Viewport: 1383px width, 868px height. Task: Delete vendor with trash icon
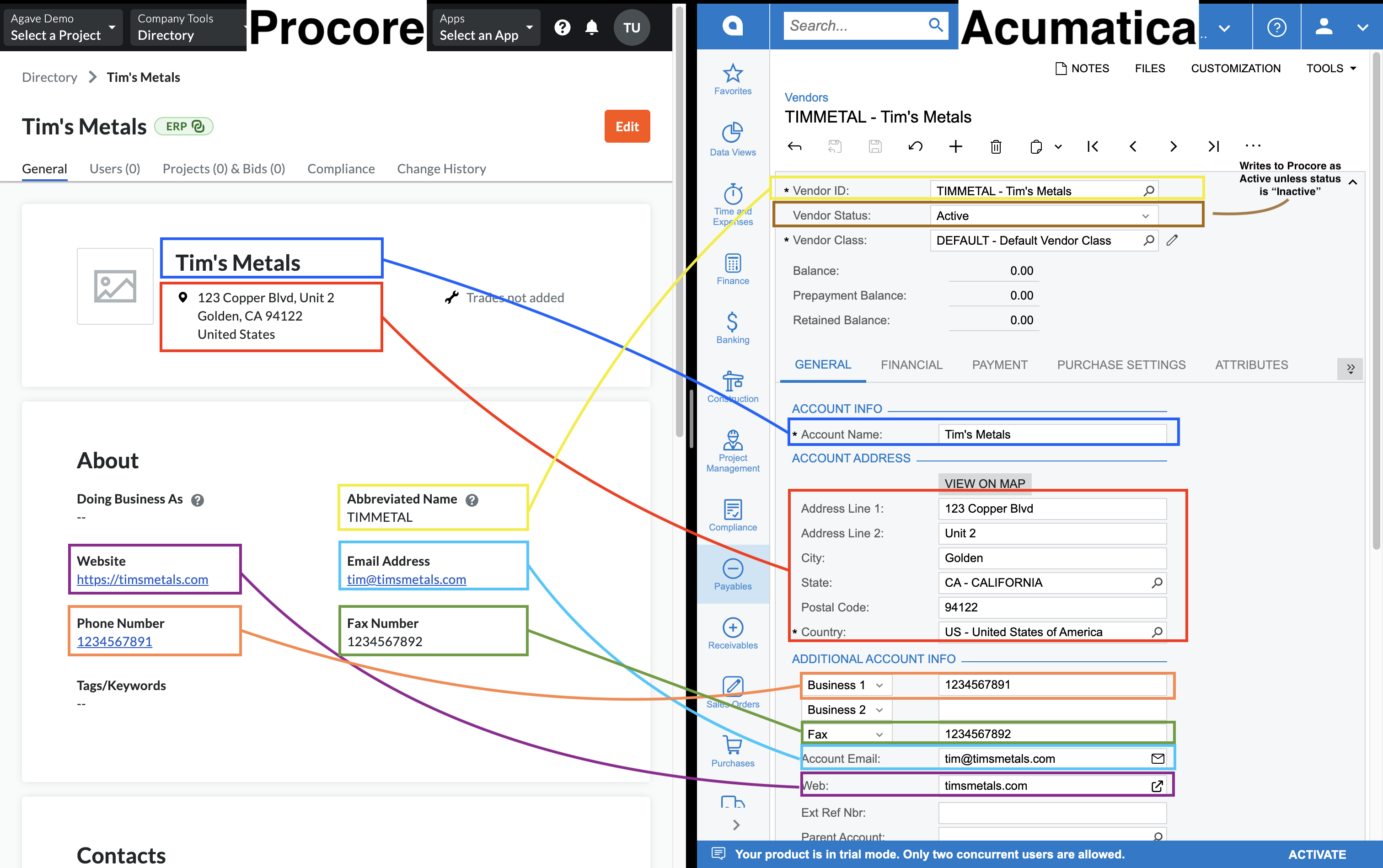click(996, 147)
